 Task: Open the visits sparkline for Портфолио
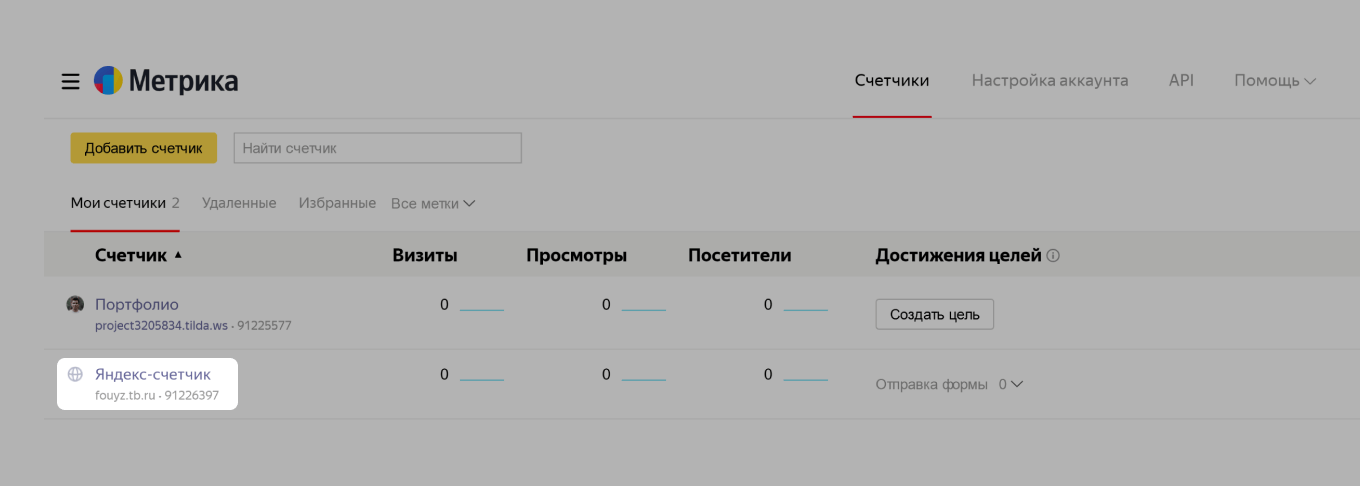click(482, 308)
